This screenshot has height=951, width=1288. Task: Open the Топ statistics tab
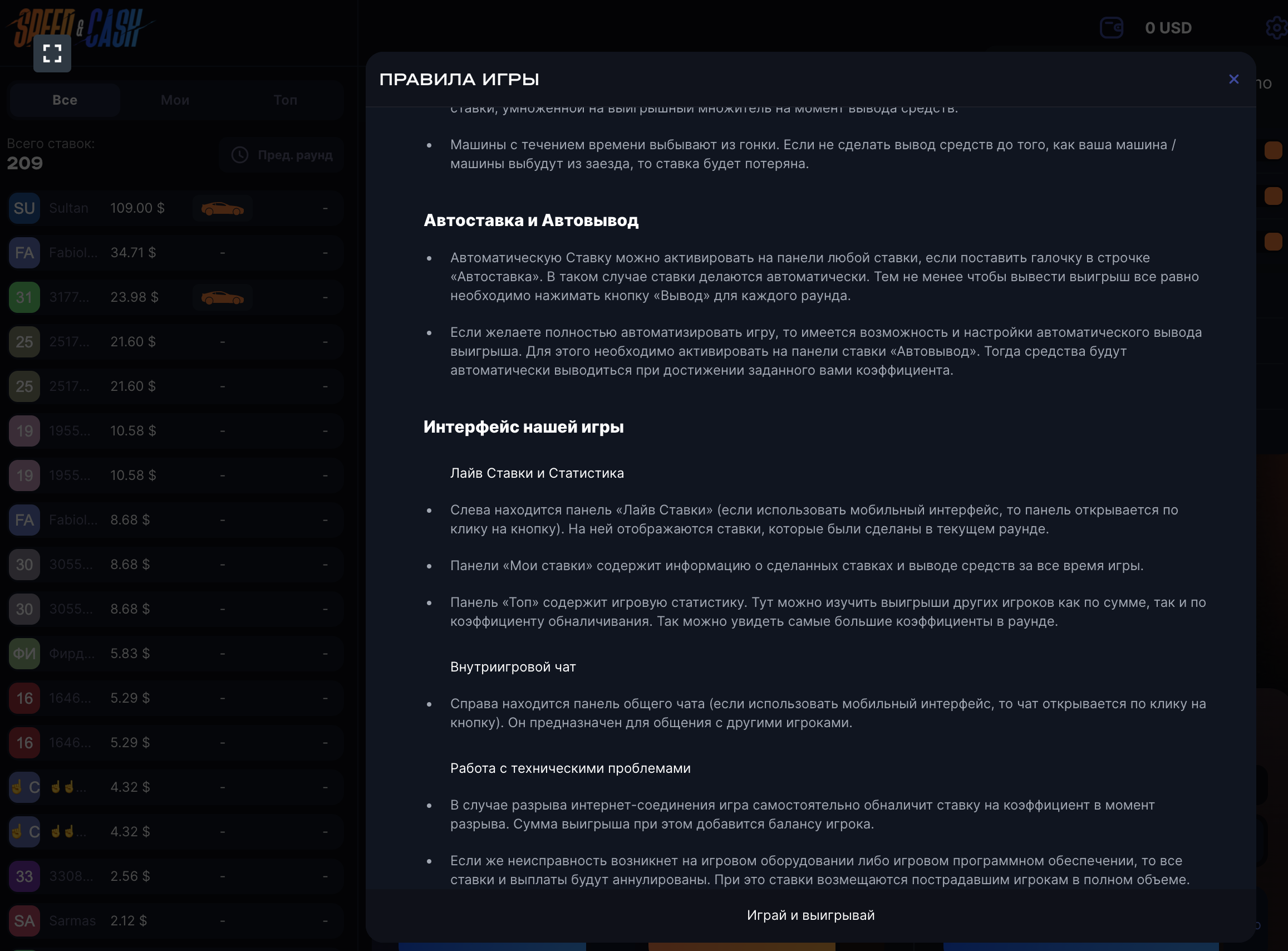(x=286, y=100)
